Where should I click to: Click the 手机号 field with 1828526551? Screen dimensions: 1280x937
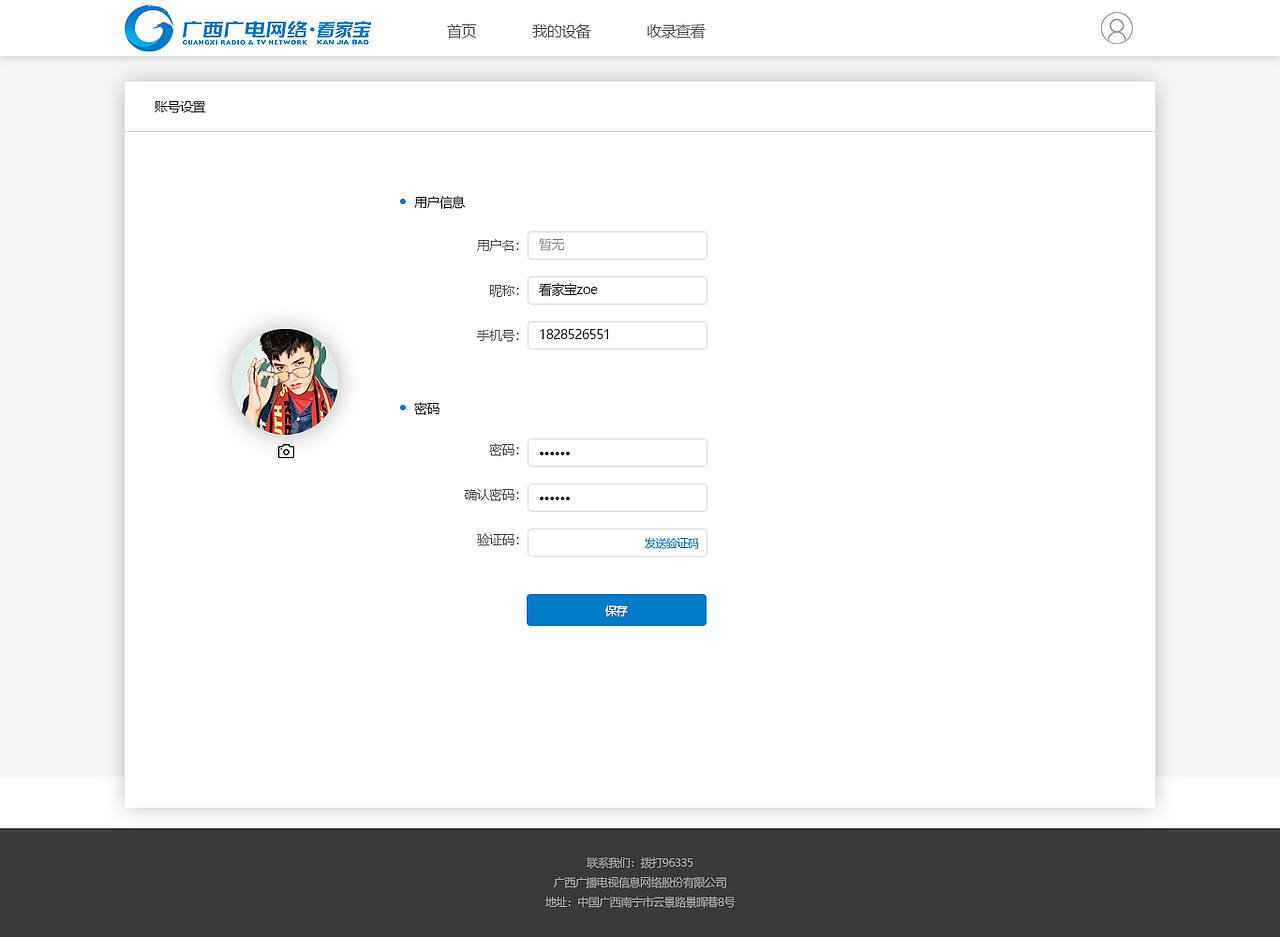pos(617,335)
